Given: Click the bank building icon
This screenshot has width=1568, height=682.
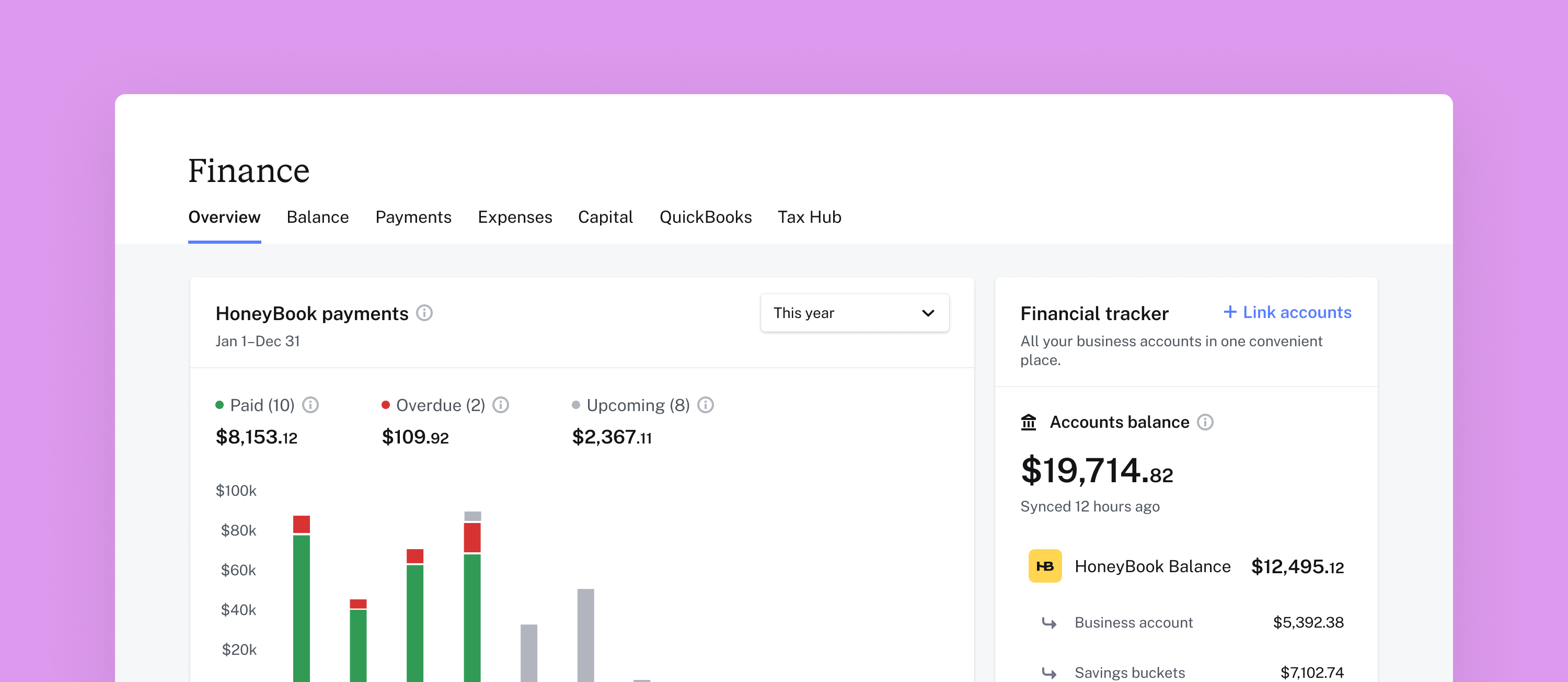Looking at the screenshot, I should [x=1028, y=422].
